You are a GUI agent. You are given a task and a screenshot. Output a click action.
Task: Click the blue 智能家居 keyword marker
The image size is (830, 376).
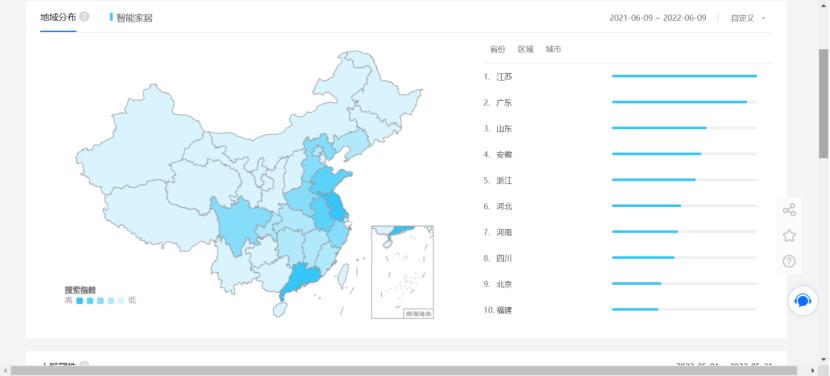point(111,17)
